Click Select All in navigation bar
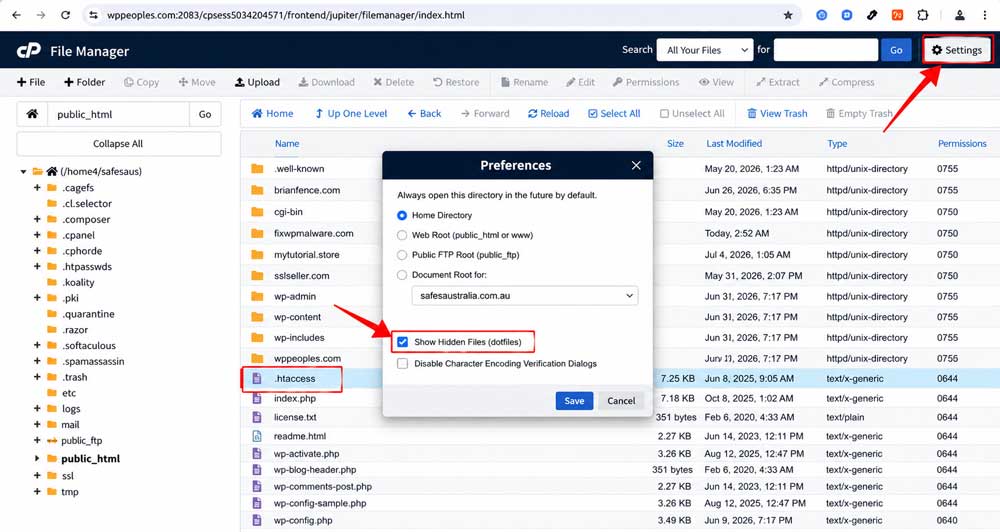Image resolution: width=1000 pixels, height=532 pixels. coord(614,114)
